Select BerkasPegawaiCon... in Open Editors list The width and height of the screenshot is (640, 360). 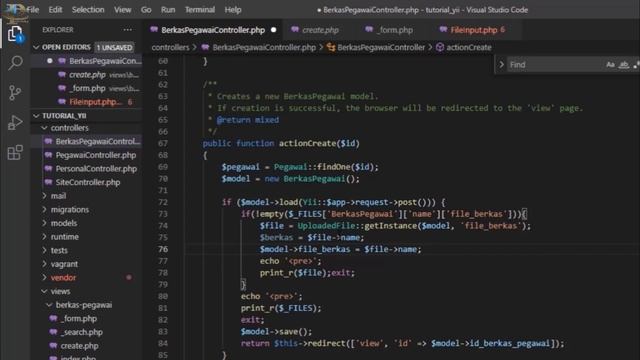(x=88, y=61)
